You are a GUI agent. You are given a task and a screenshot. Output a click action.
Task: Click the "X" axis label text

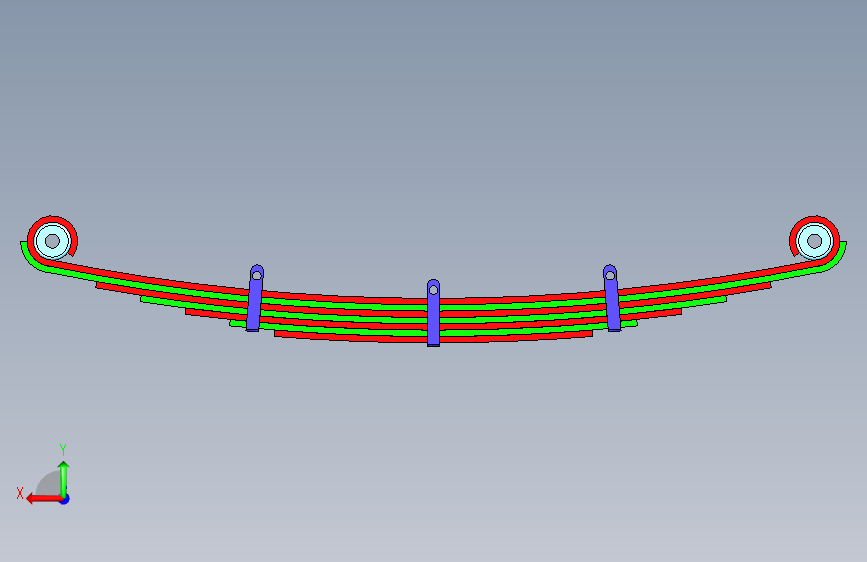click(20, 493)
